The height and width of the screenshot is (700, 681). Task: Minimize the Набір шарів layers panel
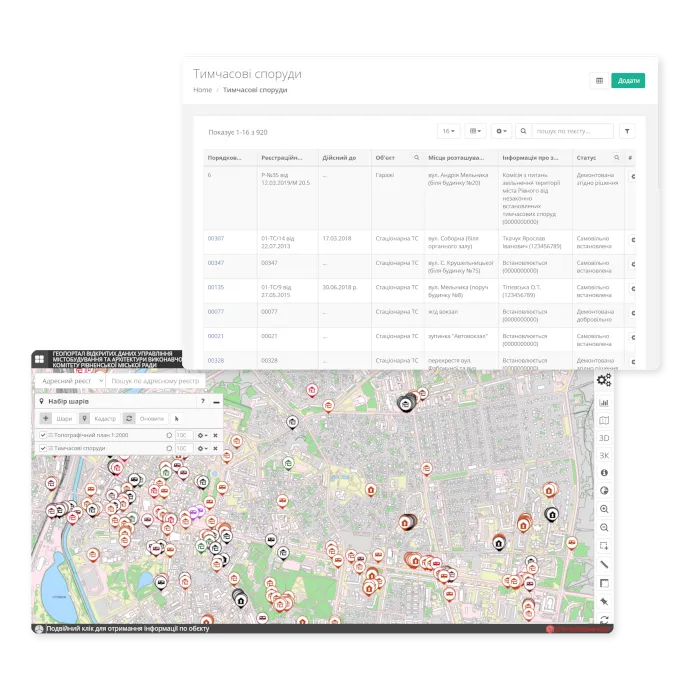pos(217,402)
